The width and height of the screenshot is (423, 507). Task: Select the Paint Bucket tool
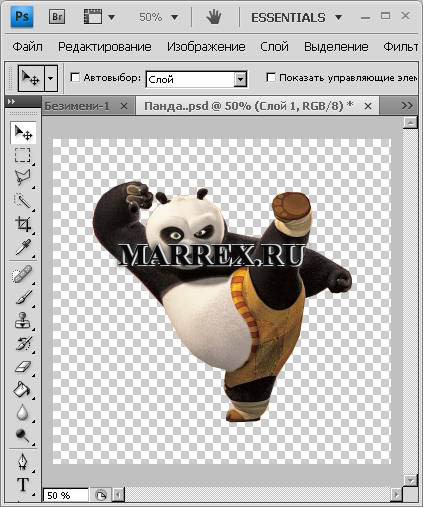tap(23, 389)
